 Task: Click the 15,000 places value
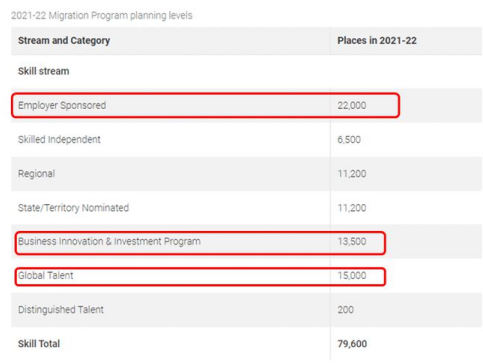pyautogui.click(x=352, y=275)
